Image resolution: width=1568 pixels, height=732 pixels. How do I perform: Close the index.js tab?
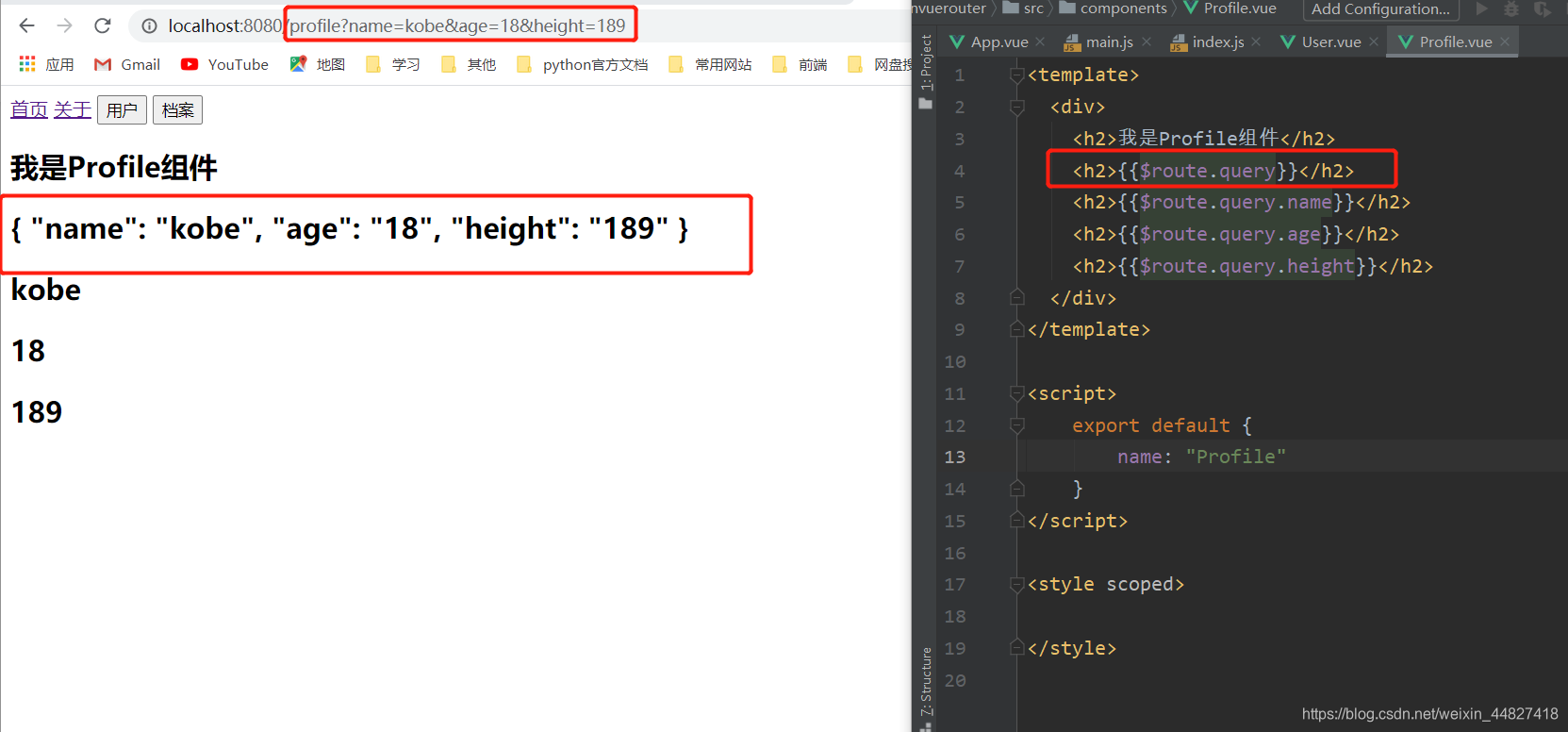pyautogui.click(x=1256, y=42)
